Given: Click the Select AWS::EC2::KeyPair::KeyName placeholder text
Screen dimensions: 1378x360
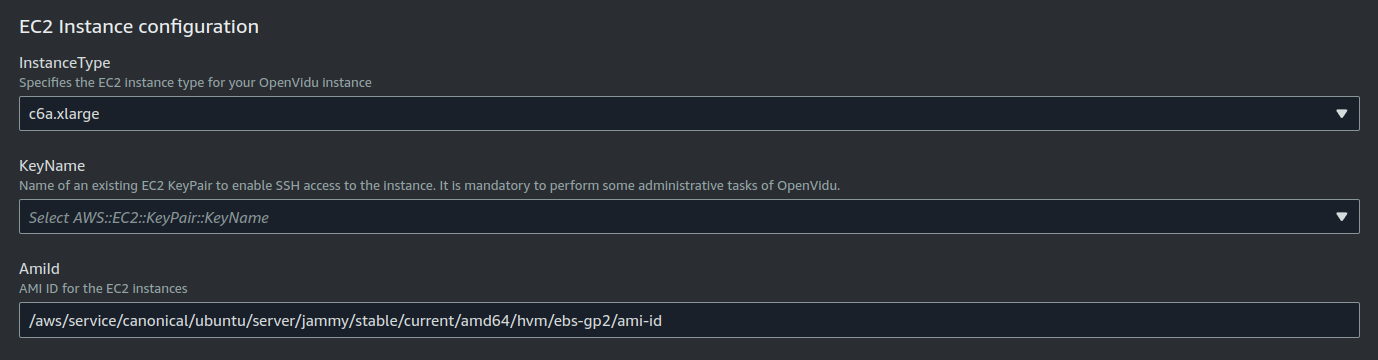Looking at the screenshot, I should (x=148, y=217).
